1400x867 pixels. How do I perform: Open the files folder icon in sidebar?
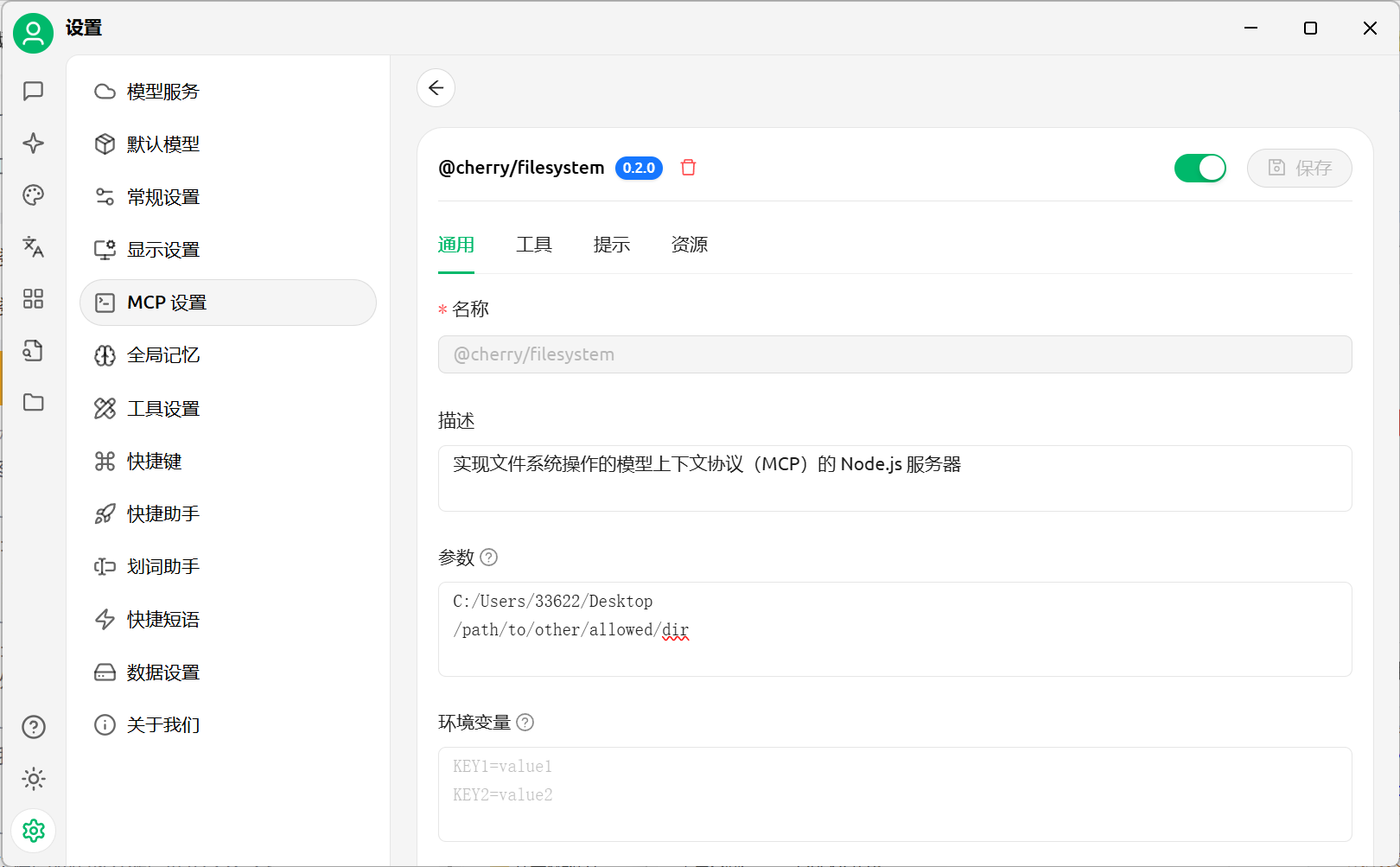click(34, 403)
